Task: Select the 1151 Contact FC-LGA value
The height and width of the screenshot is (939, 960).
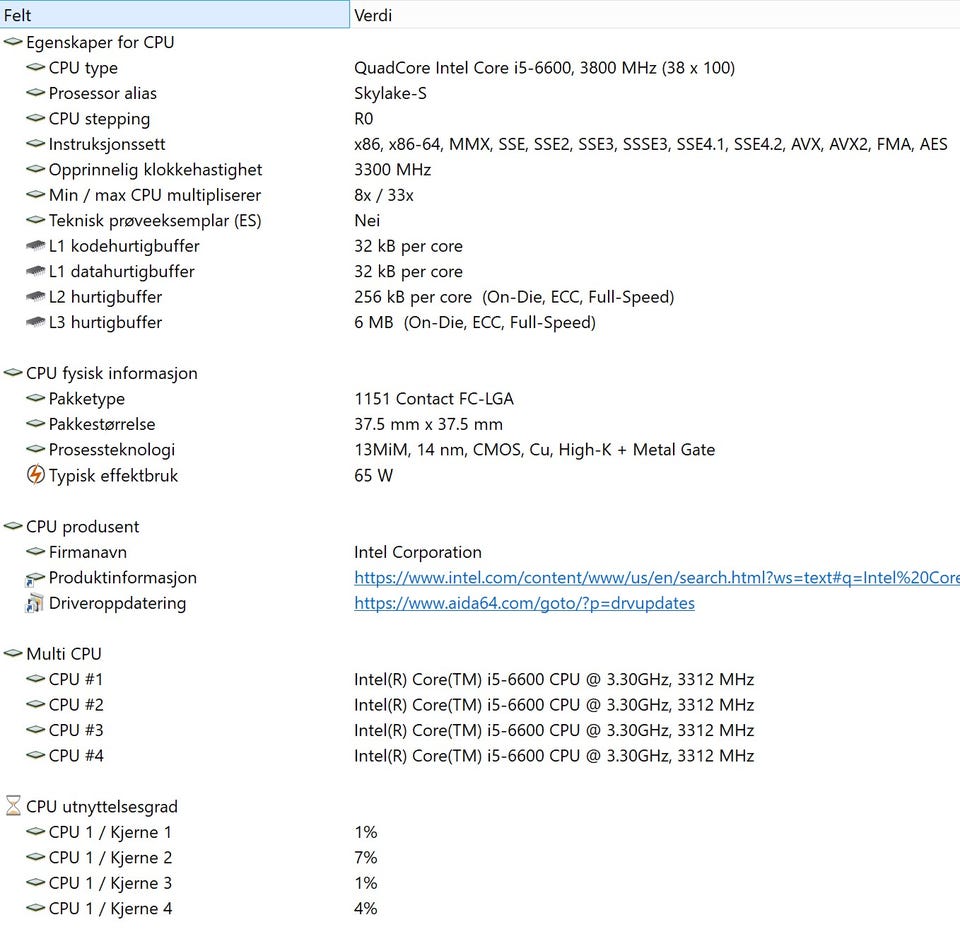Action: pyautogui.click(x=433, y=398)
